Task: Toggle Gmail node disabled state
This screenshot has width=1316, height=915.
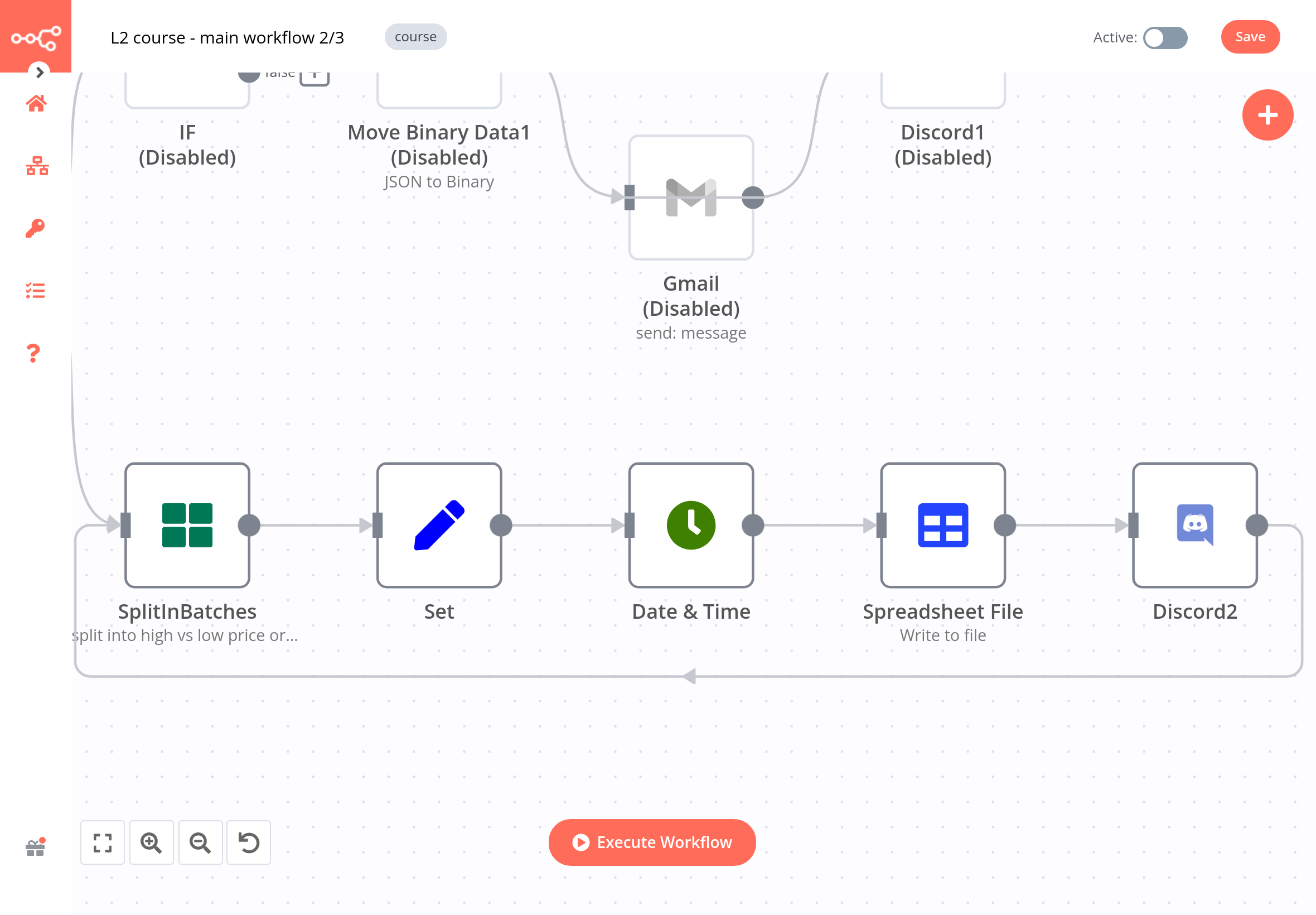Action: [x=690, y=197]
